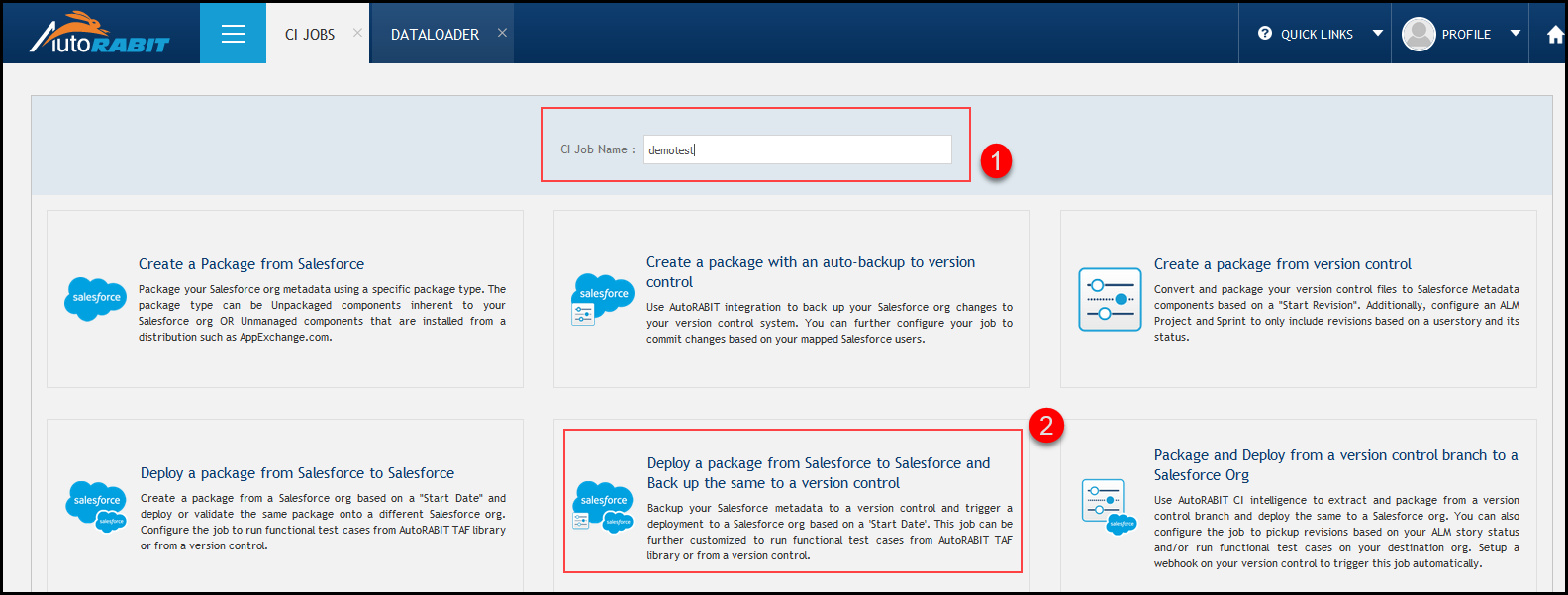Click the AutoRABIT logo

click(x=99, y=34)
